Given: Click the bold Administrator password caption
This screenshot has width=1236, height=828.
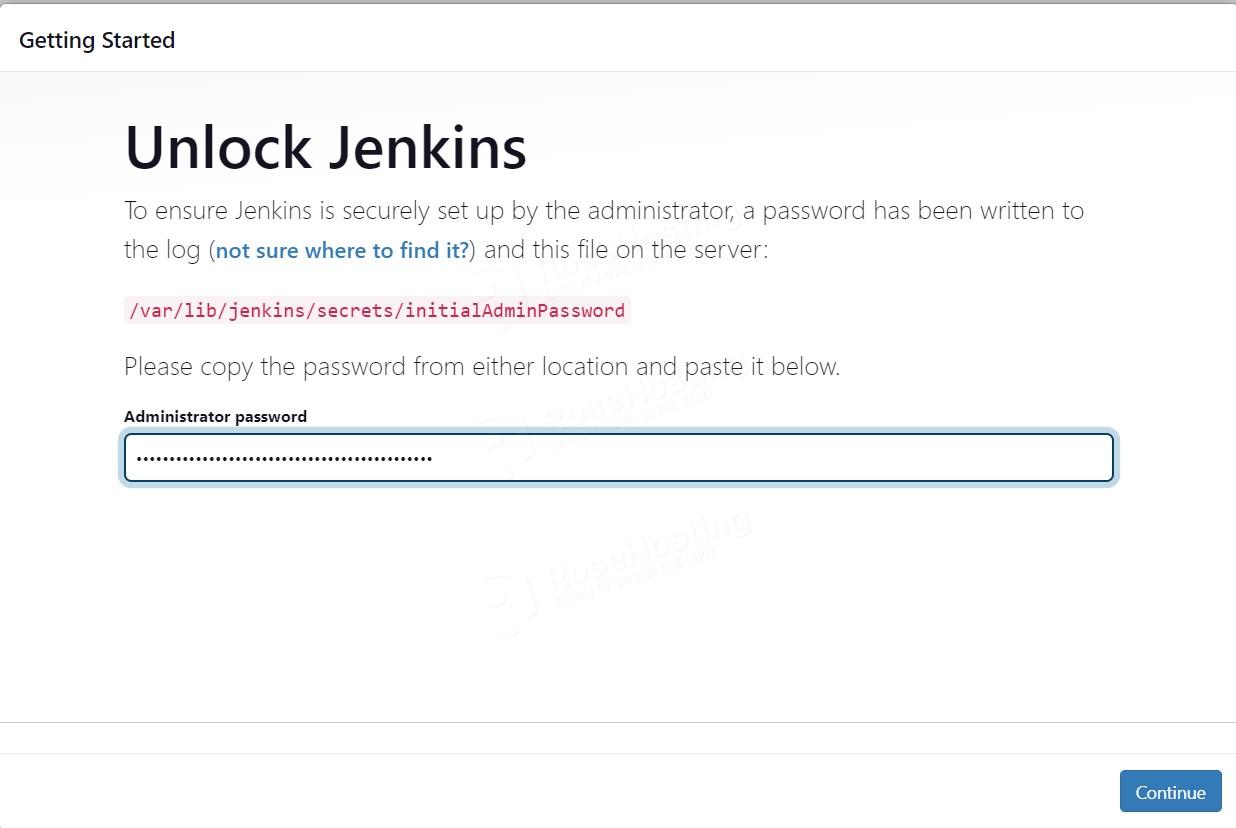Looking at the screenshot, I should pyautogui.click(x=215, y=416).
